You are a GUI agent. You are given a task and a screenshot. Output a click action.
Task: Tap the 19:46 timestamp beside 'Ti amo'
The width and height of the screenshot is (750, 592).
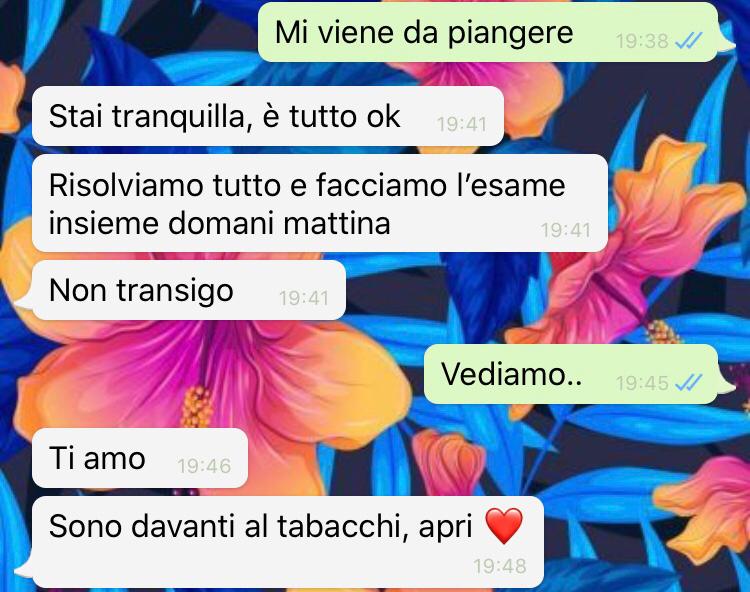tap(204, 466)
